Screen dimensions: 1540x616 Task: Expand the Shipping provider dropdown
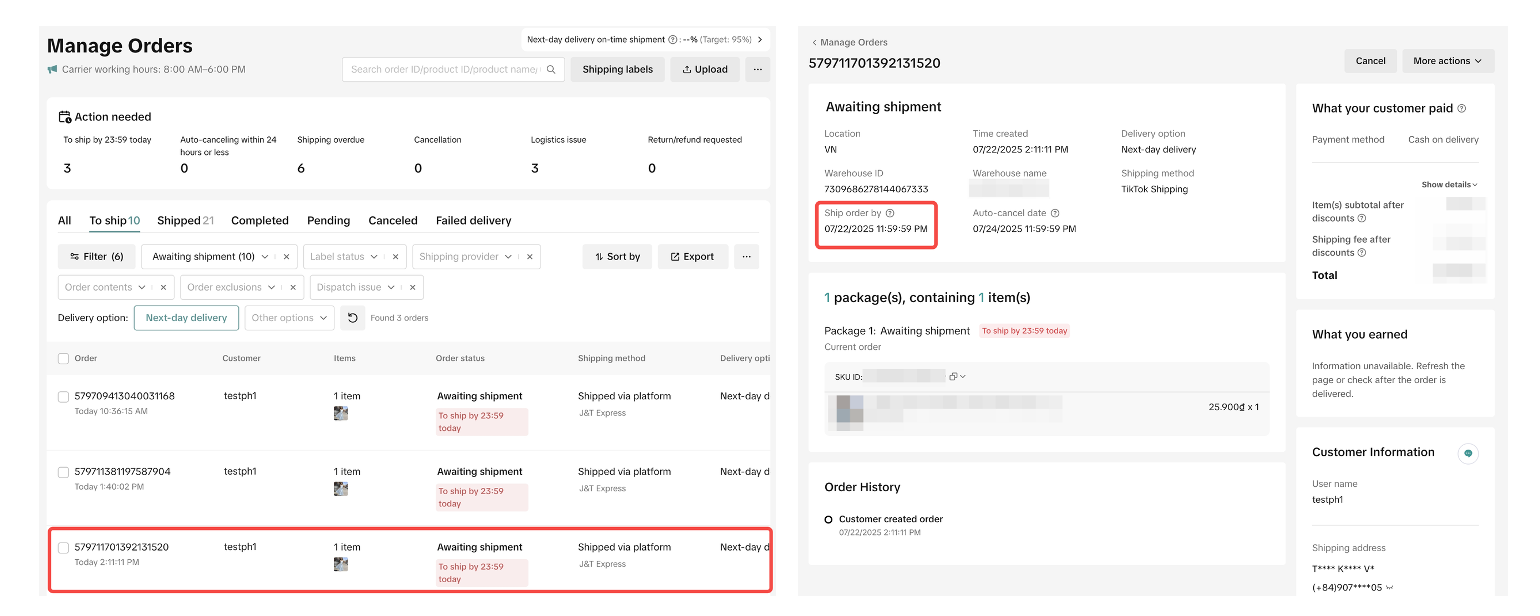[x=475, y=257]
